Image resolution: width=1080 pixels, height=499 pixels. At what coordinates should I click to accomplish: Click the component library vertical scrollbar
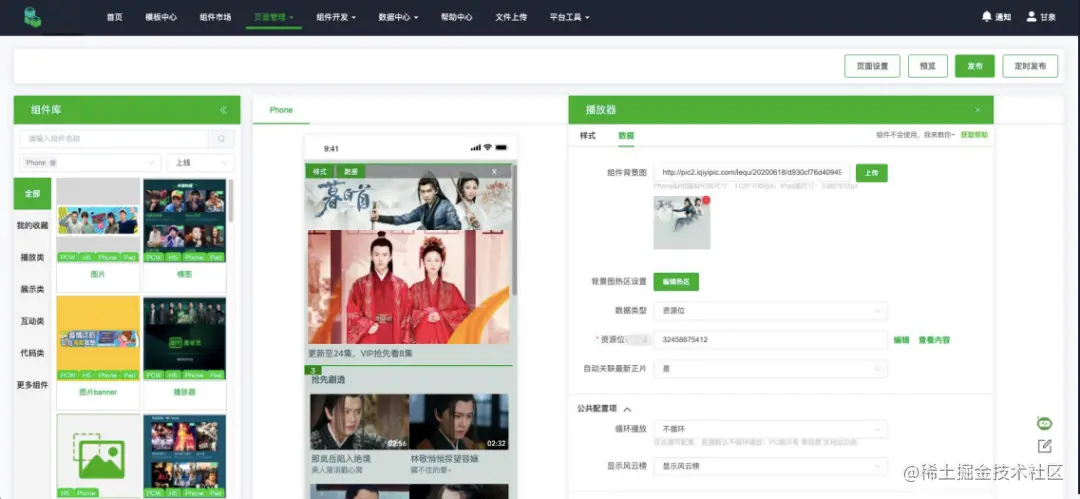pos(231,200)
